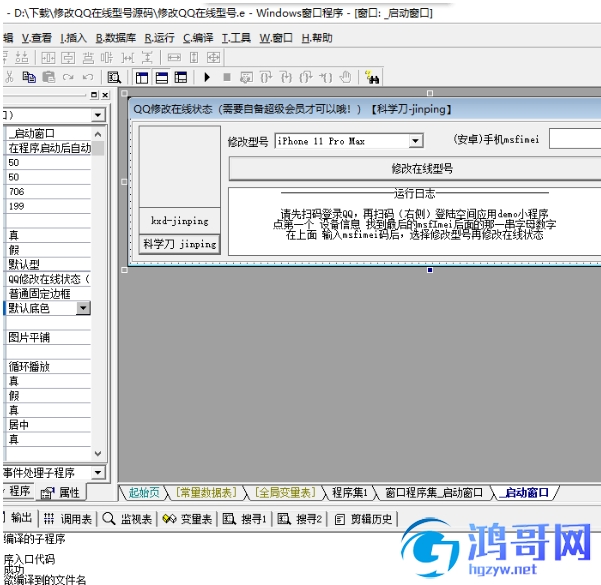Image resolution: width=601 pixels, height=585 pixels.
Task: Click the make-same-size icon
Action: 213,58
